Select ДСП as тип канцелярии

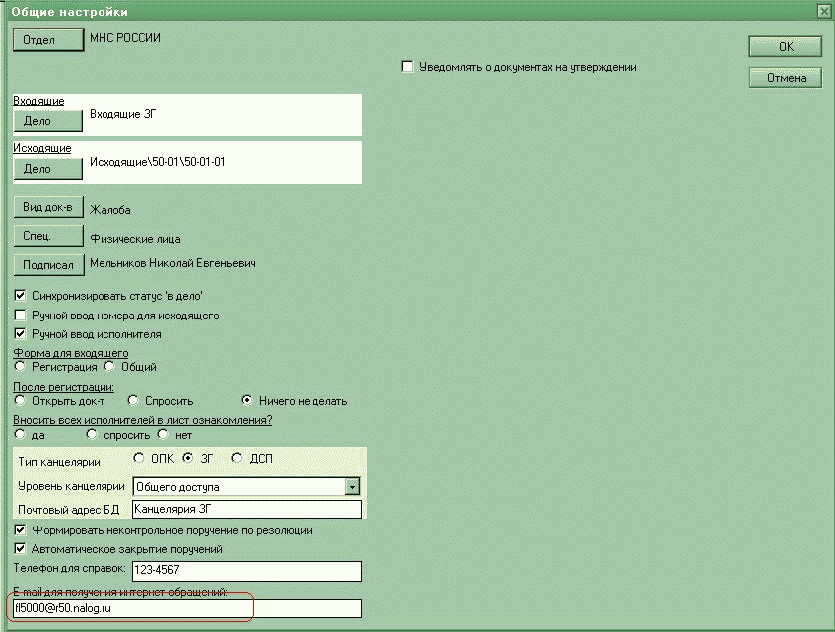coord(237,459)
